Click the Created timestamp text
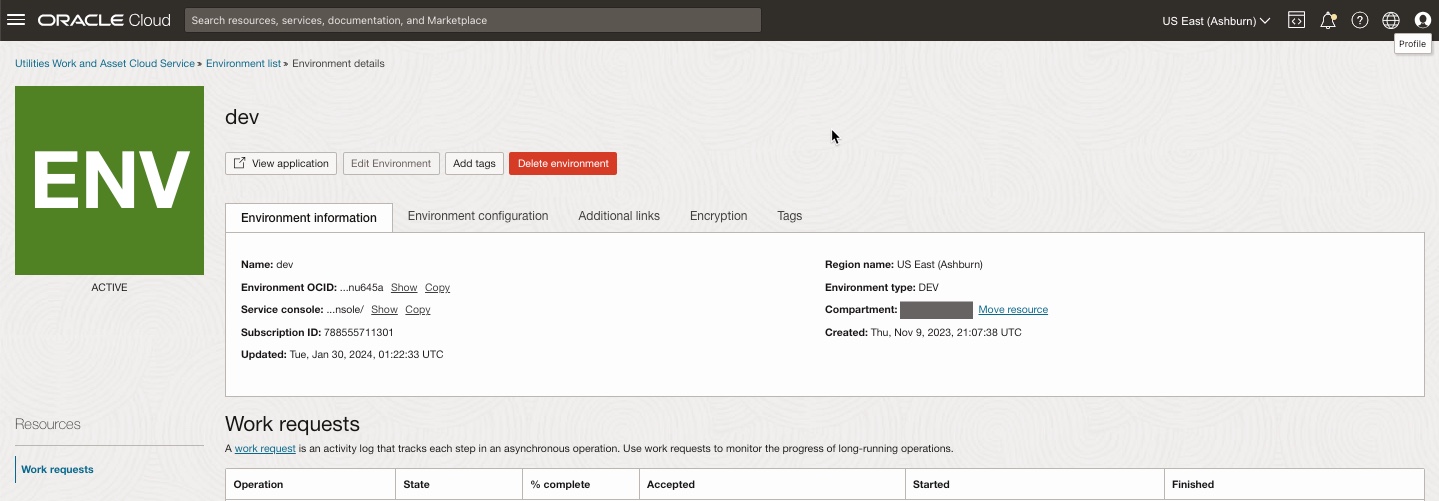1439x501 pixels. click(x=945, y=332)
